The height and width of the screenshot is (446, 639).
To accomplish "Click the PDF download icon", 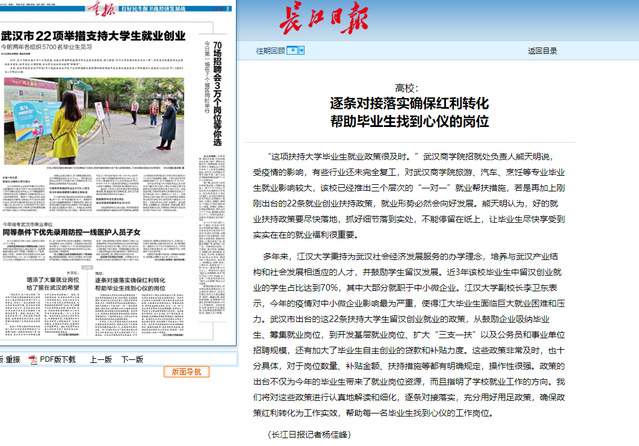I will tap(33, 360).
